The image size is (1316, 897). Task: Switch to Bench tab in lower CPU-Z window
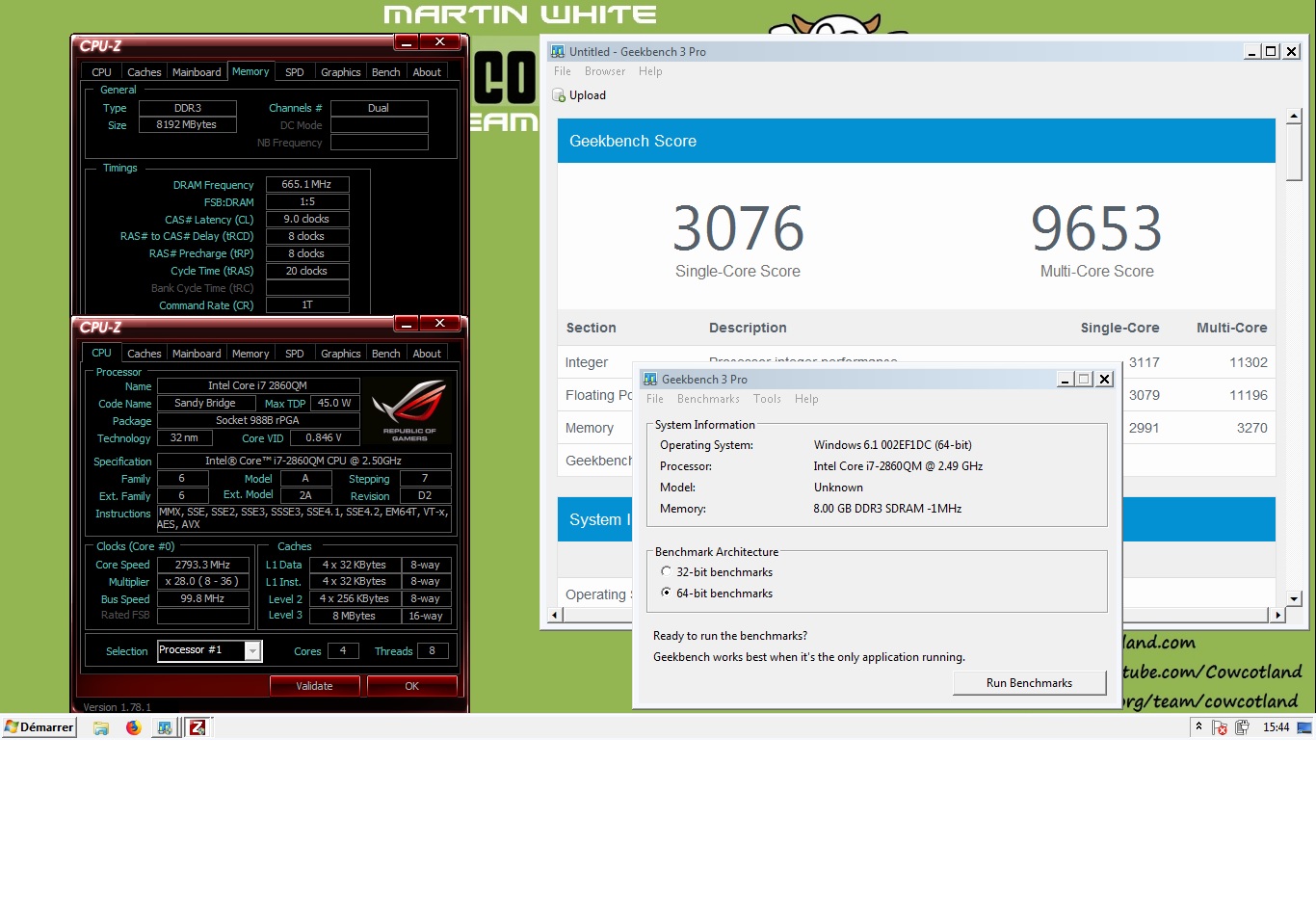[385, 354]
